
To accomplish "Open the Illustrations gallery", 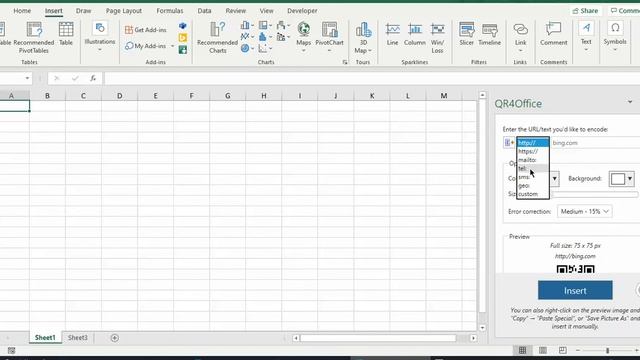I will 100,37.
